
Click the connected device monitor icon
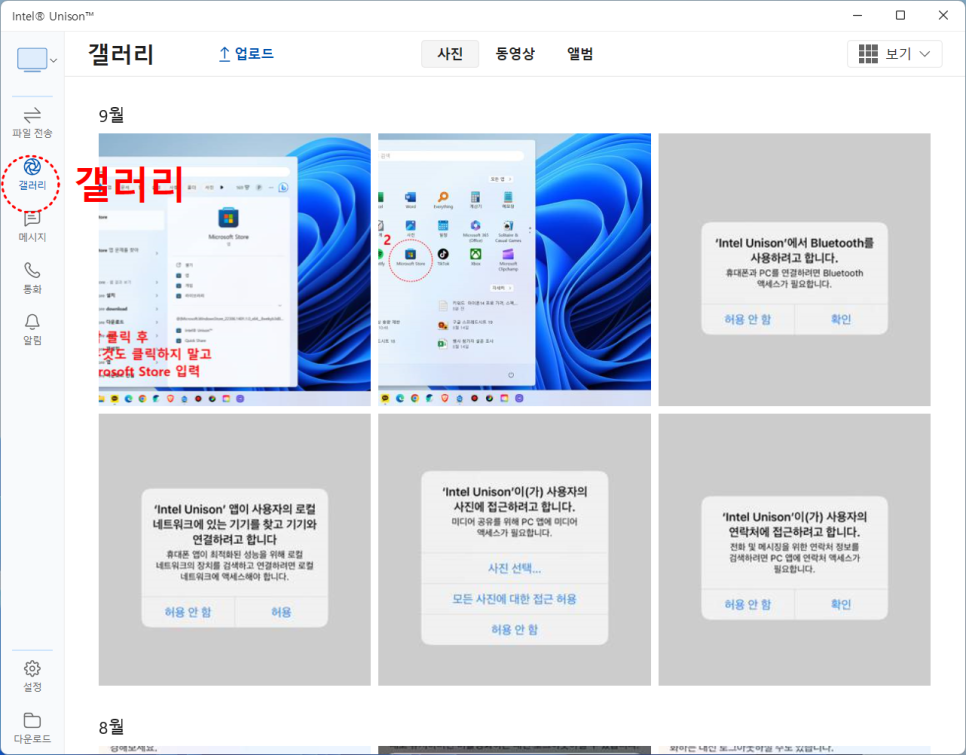pyautogui.click(x=32, y=60)
